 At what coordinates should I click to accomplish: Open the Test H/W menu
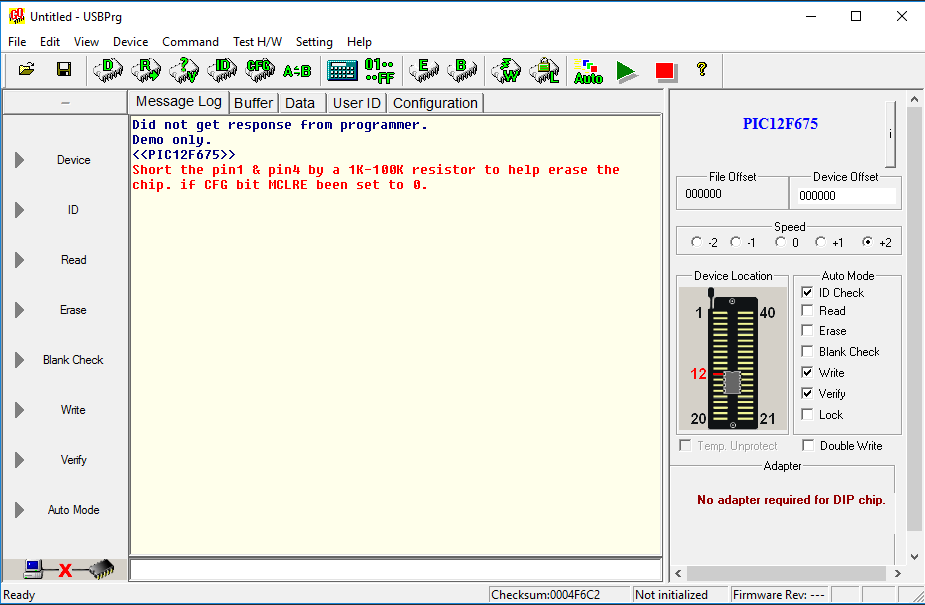tap(257, 42)
